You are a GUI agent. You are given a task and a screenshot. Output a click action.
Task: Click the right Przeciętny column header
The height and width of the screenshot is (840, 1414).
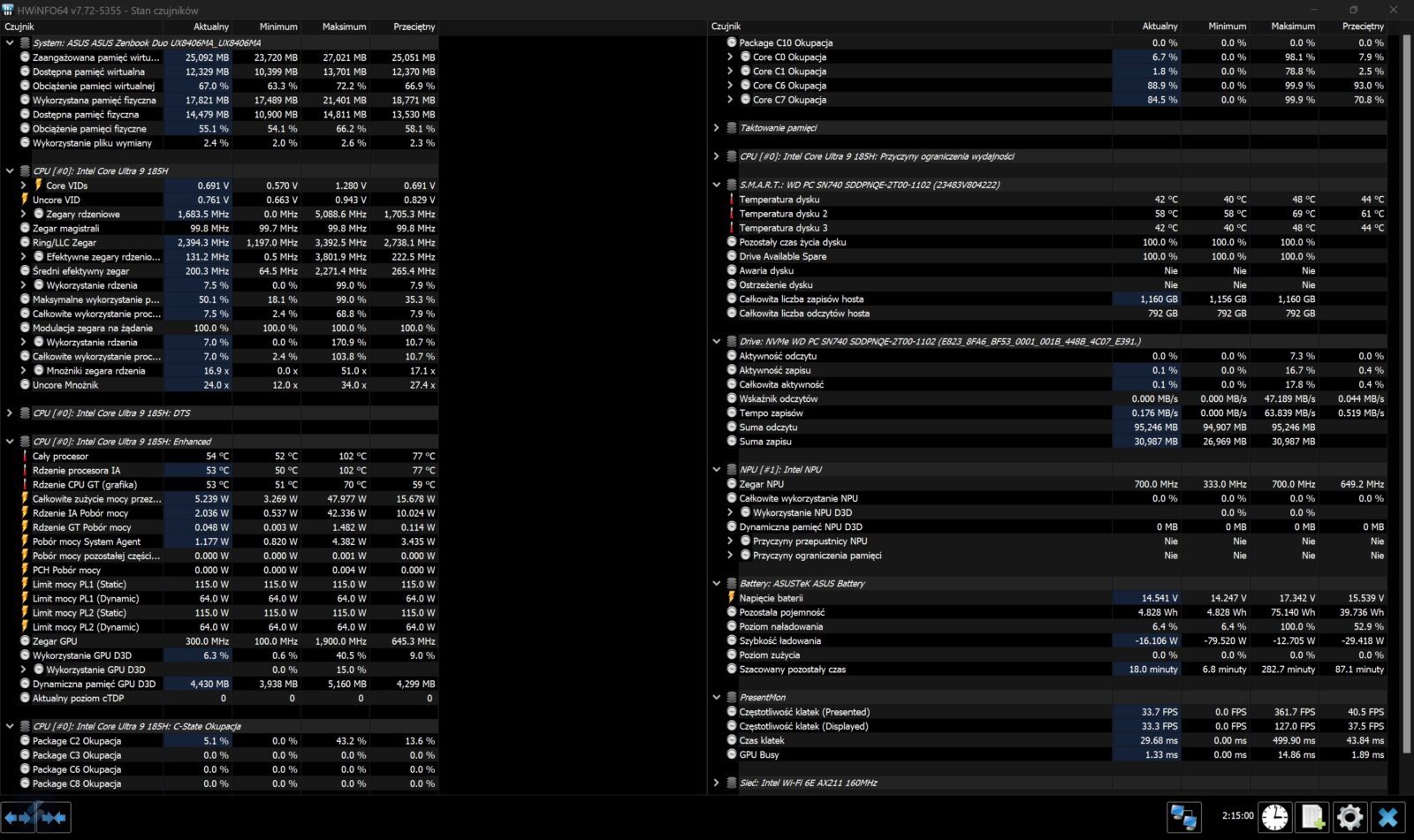pos(1363,26)
